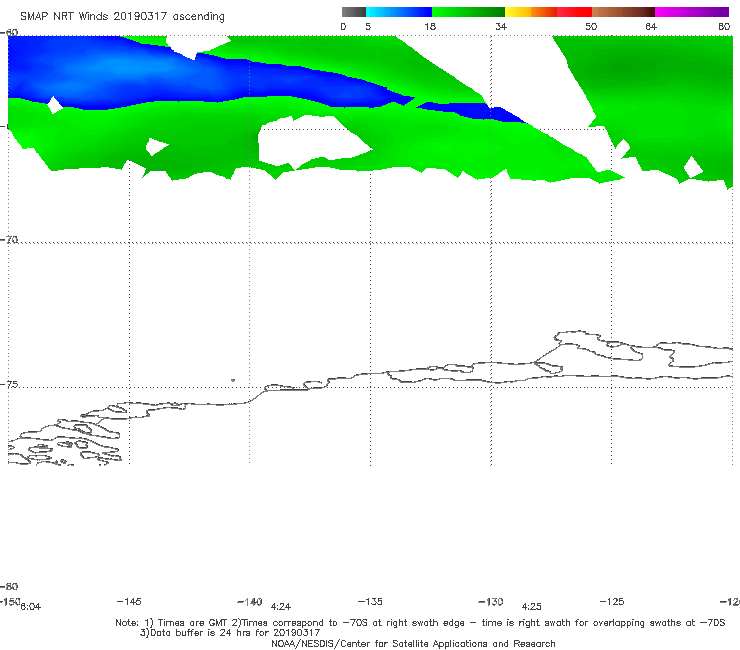Click the latitude label '-80'
This screenshot has width=740, height=650.
tap(9, 586)
